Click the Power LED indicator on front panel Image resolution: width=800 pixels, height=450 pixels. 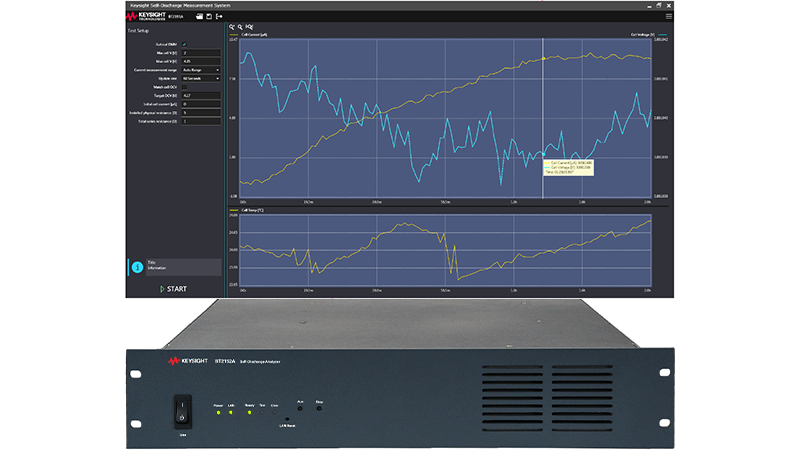point(218,412)
